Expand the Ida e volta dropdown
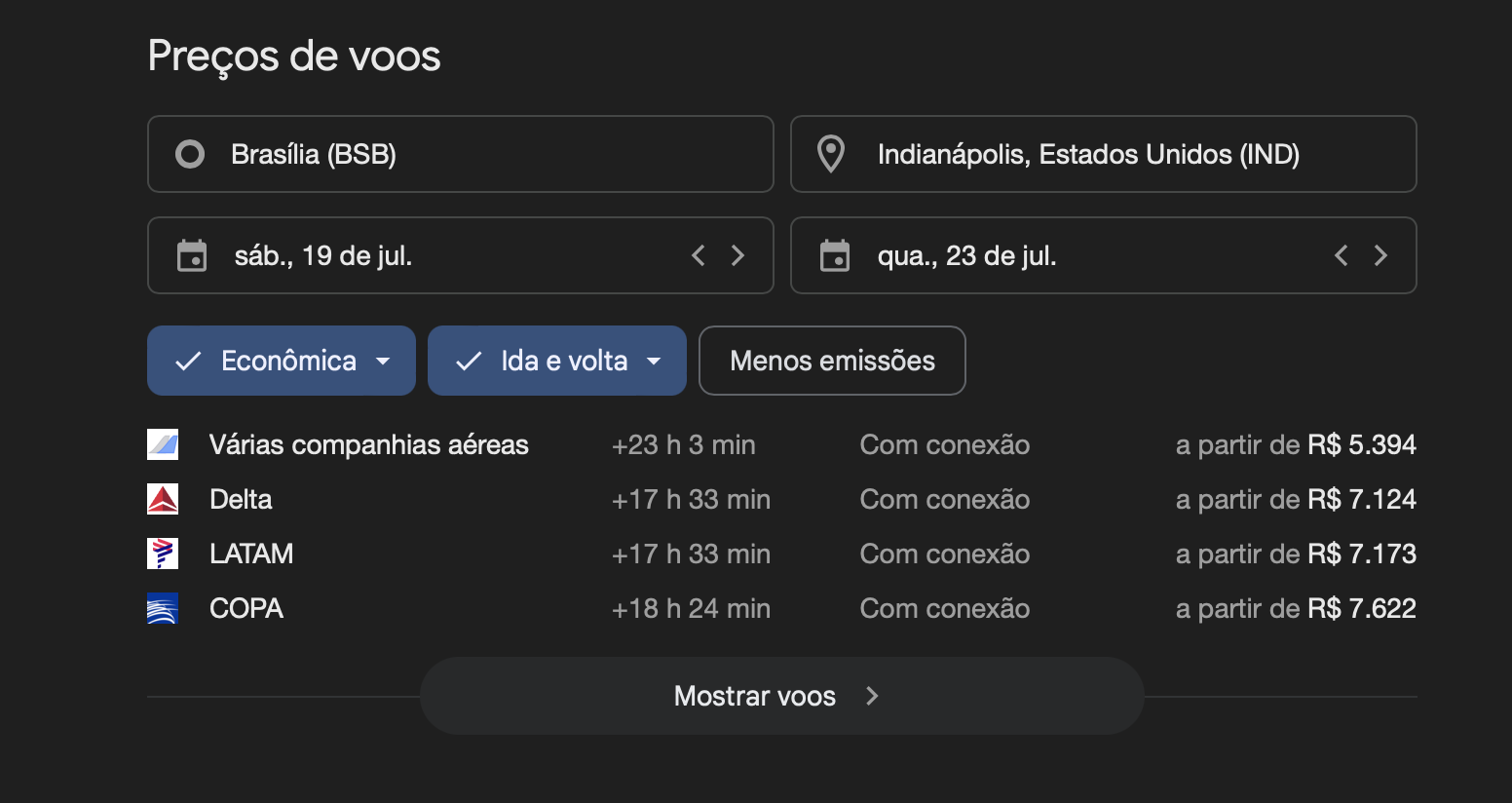Screen dimensions: 1512x803 pos(557,361)
